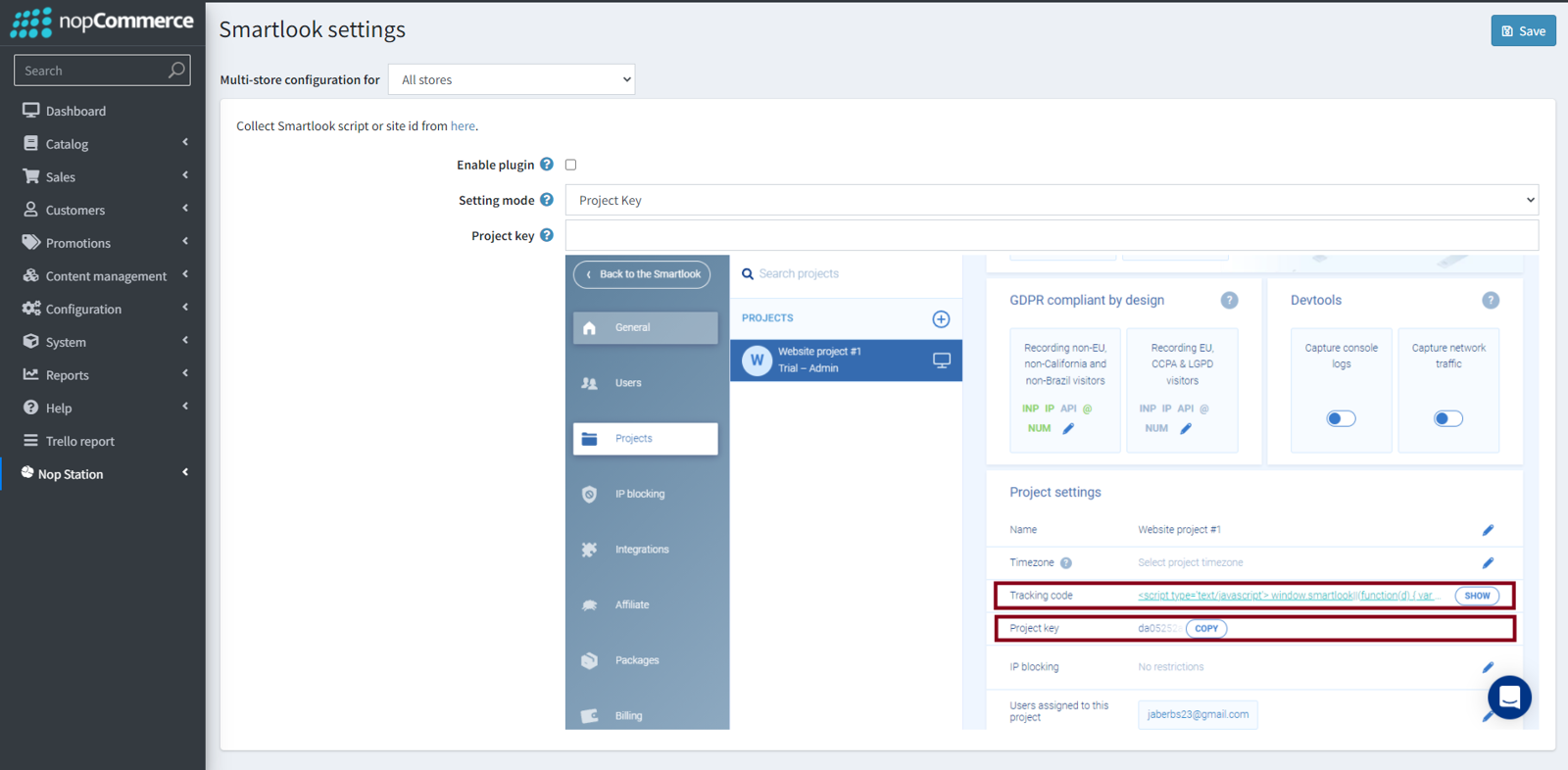Click the Catalog book icon
Viewport: 1568px width, 770px height.
(31, 143)
